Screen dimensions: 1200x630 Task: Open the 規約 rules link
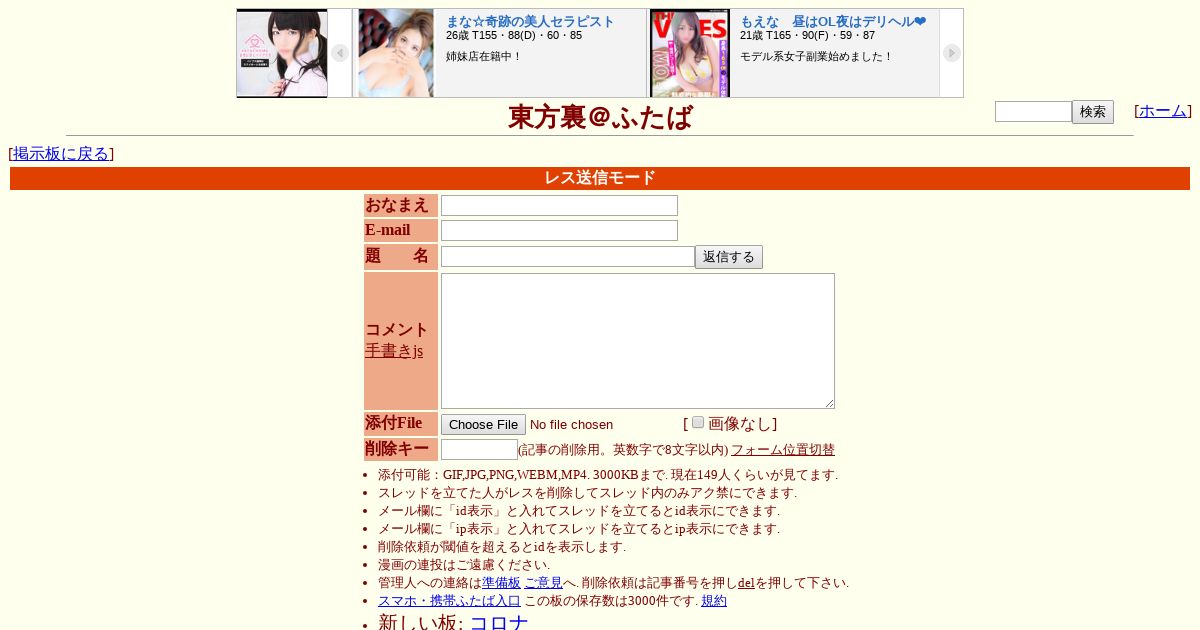click(714, 601)
